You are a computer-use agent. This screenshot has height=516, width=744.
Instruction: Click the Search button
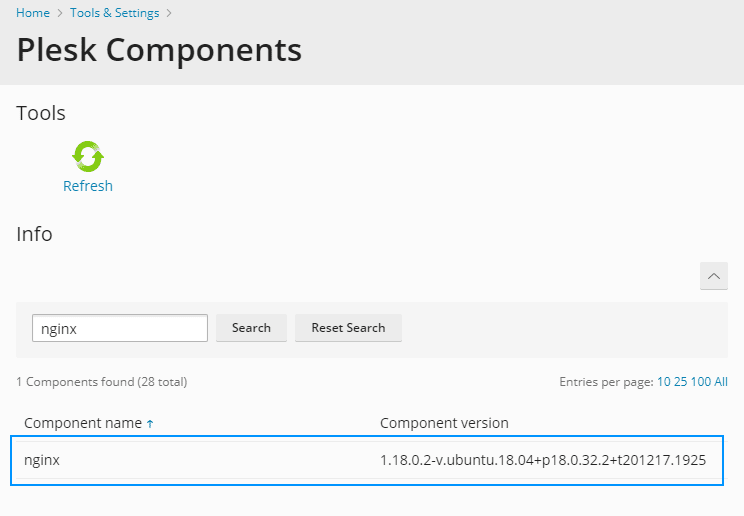tap(251, 328)
